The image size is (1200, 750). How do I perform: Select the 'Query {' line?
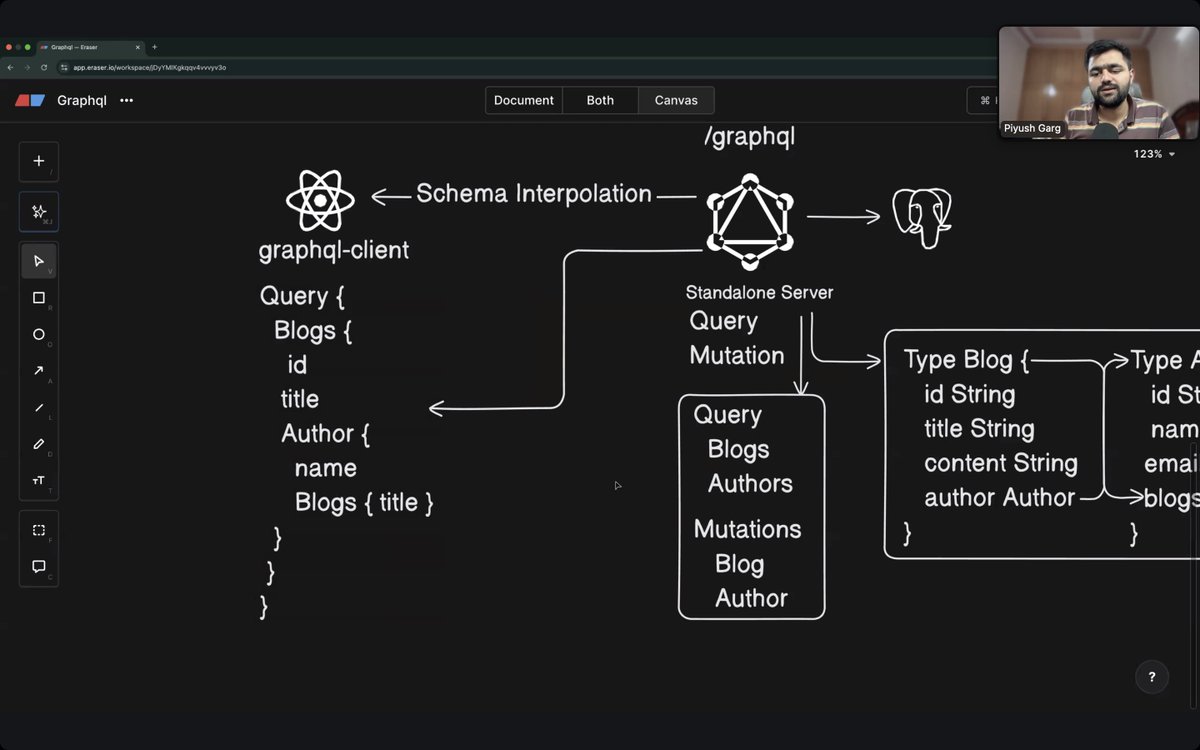302,297
